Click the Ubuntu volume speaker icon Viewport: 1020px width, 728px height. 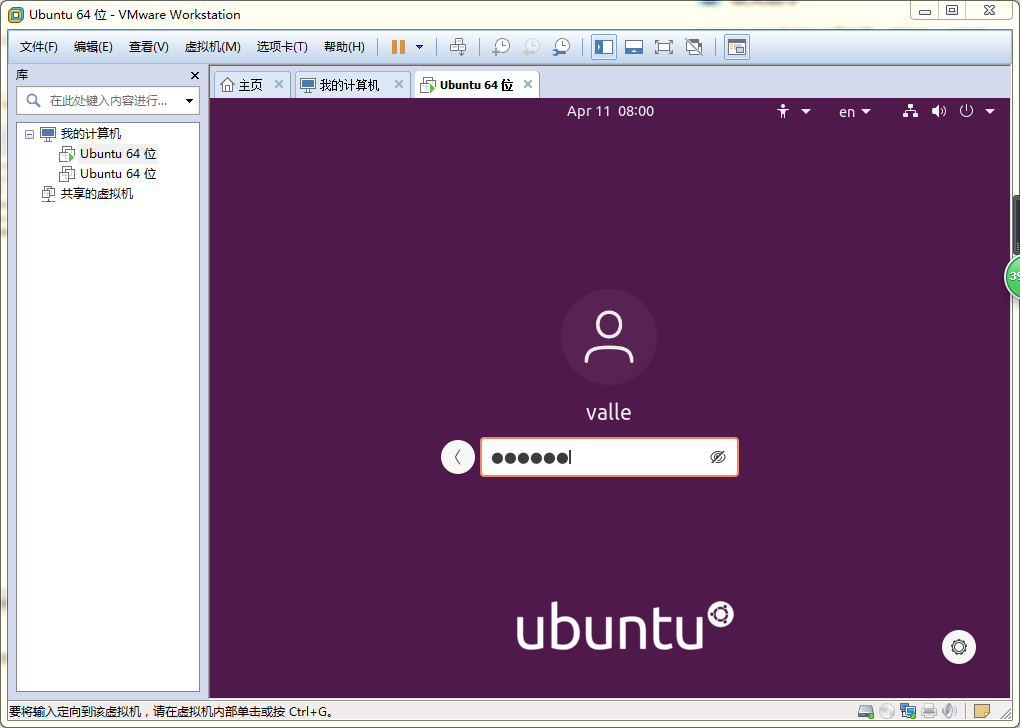(x=939, y=111)
